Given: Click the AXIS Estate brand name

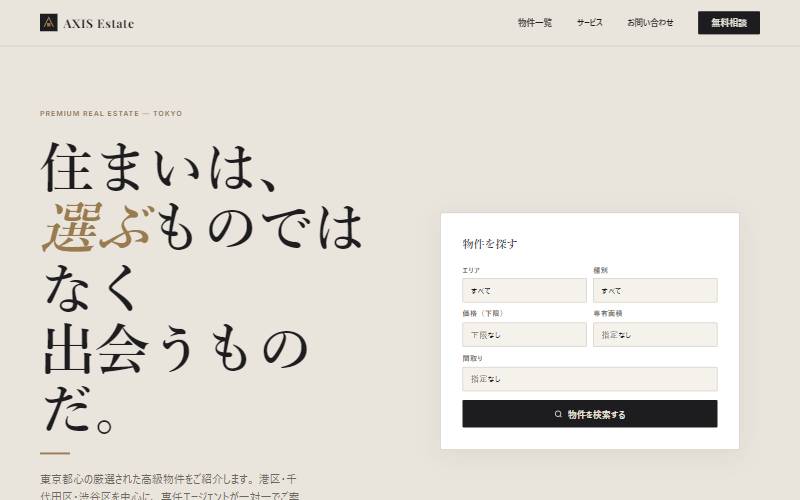Looking at the screenshot, I should coord(98,23).
